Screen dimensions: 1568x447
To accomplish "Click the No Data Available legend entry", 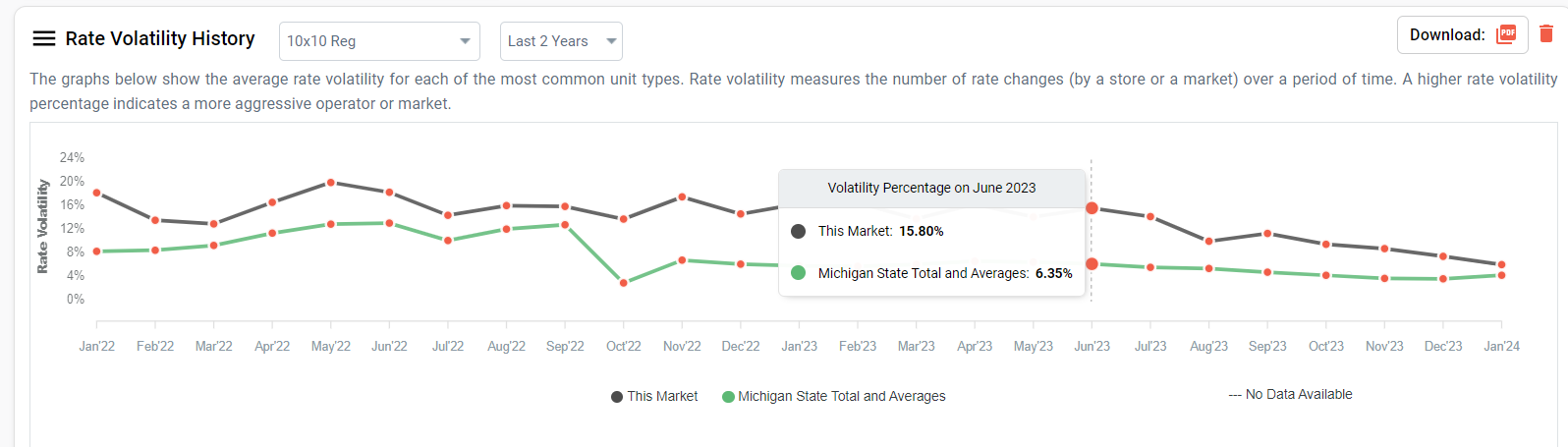I will pos(1290,394).
